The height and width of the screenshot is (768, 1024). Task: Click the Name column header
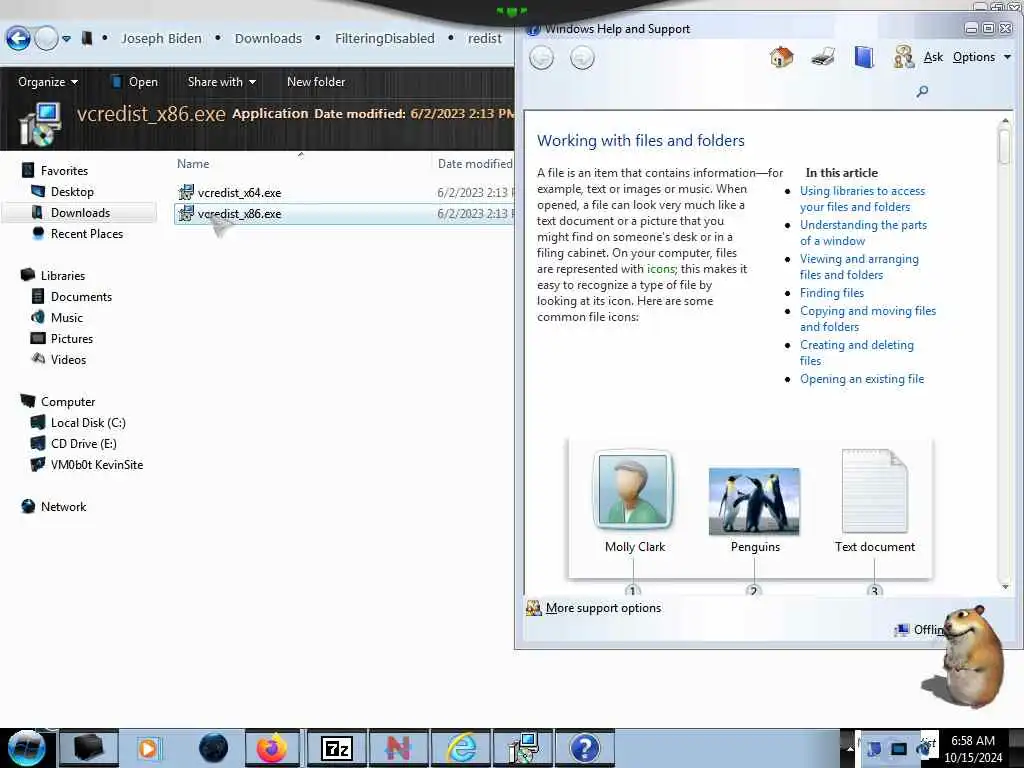pos(193,164)
